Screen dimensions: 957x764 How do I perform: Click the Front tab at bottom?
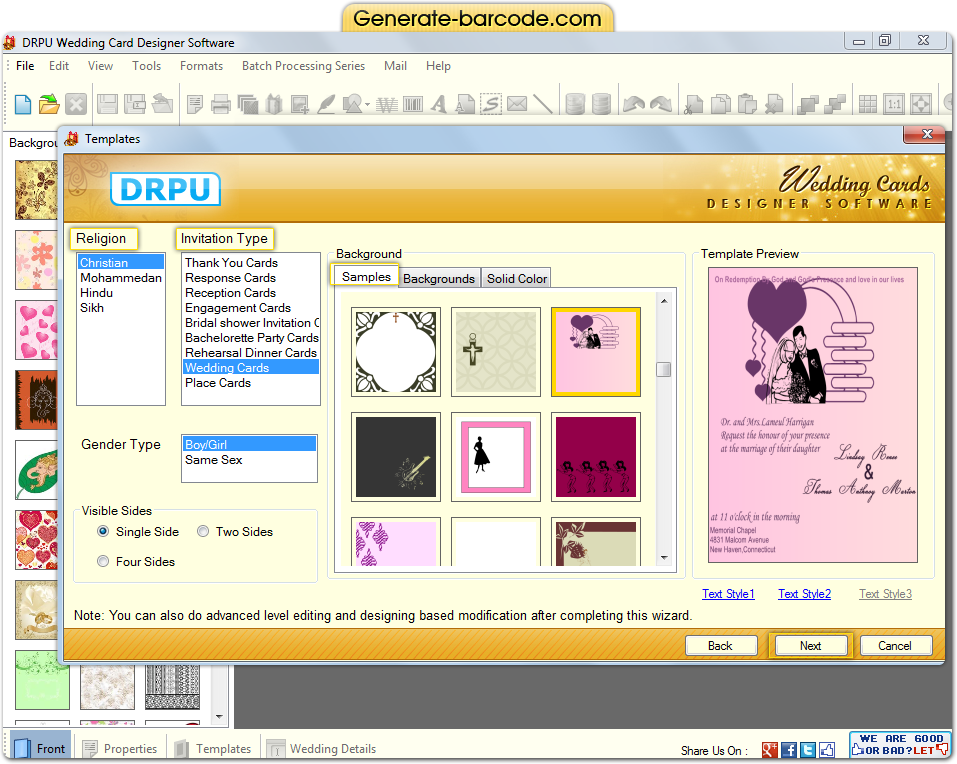click(x=40, y=749)
